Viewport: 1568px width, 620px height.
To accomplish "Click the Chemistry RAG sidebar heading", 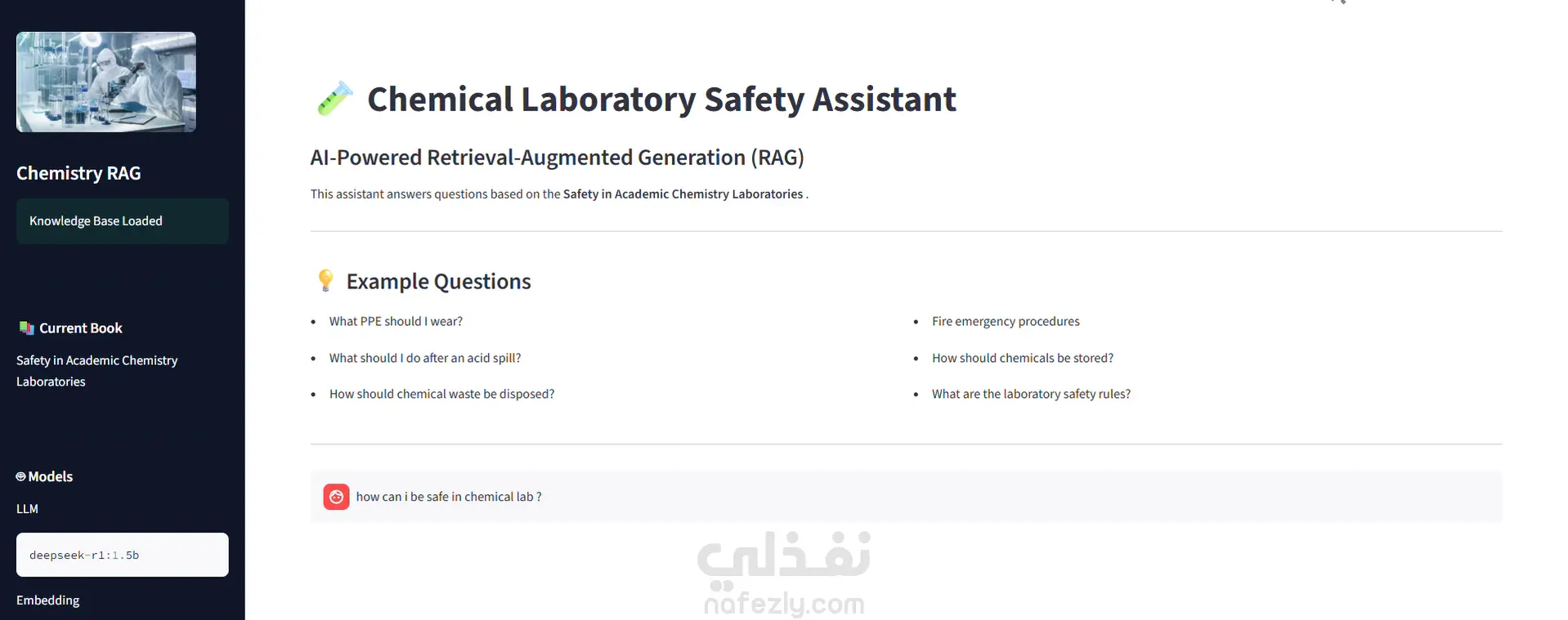I will click(x=78, y=173).
